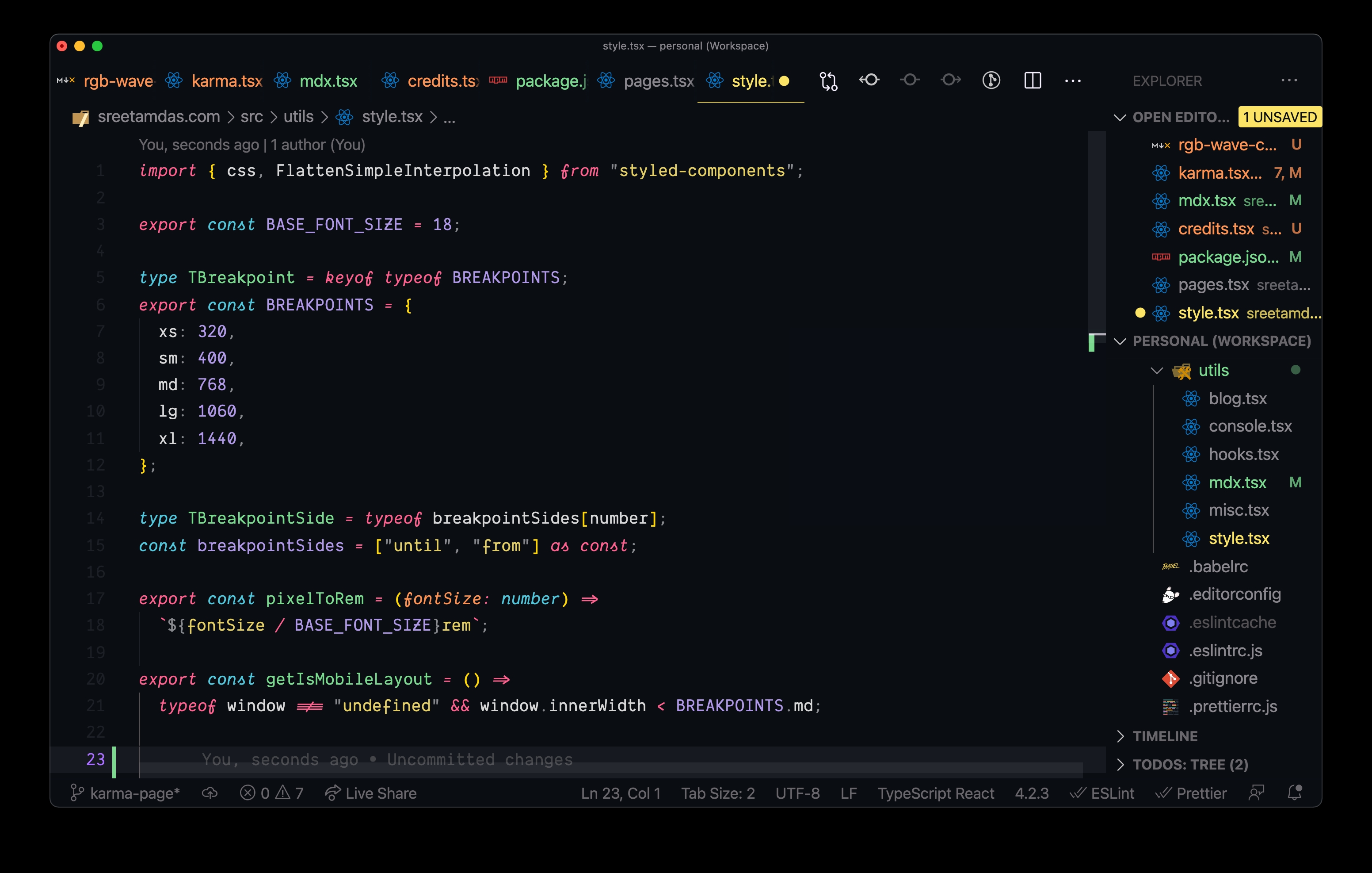Image resolution: width=1372 pixels, height=873 pixels.
Task: Click the Prettier status item
Action: click(1191, 793)
